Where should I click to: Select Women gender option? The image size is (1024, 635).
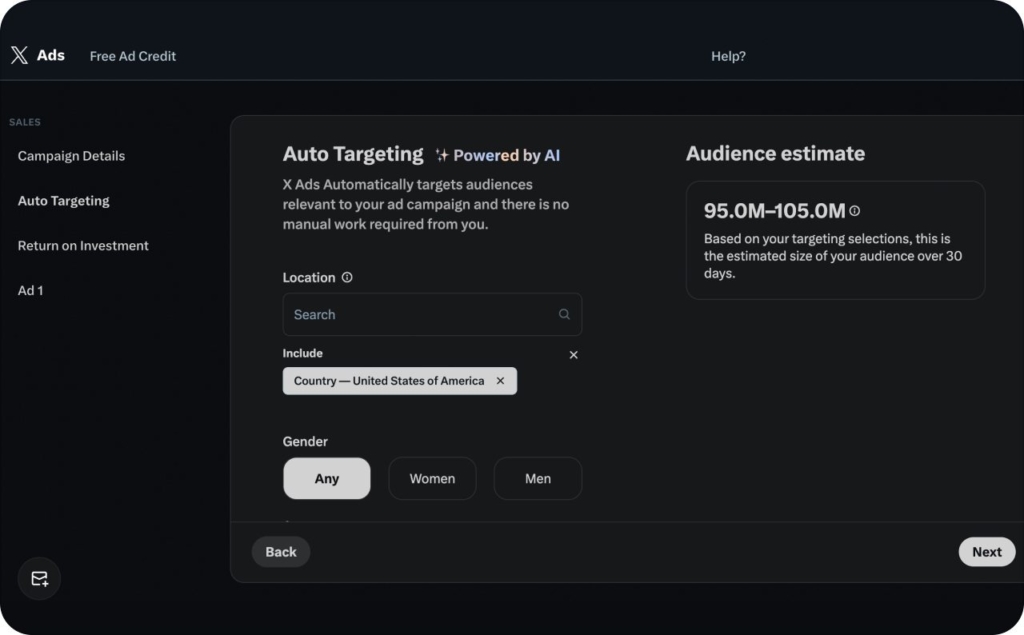(x=432, y=478)
